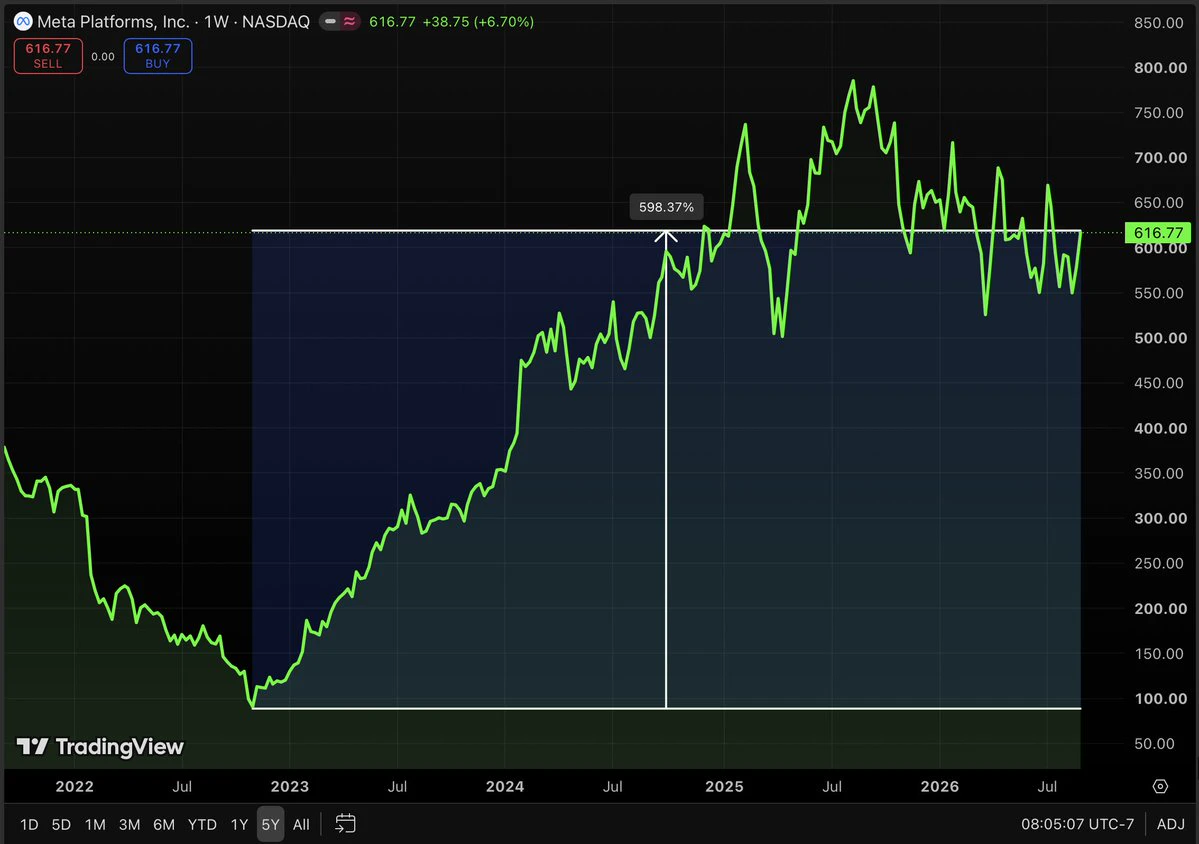Click the 2026 label on time axis

(940, 787)
